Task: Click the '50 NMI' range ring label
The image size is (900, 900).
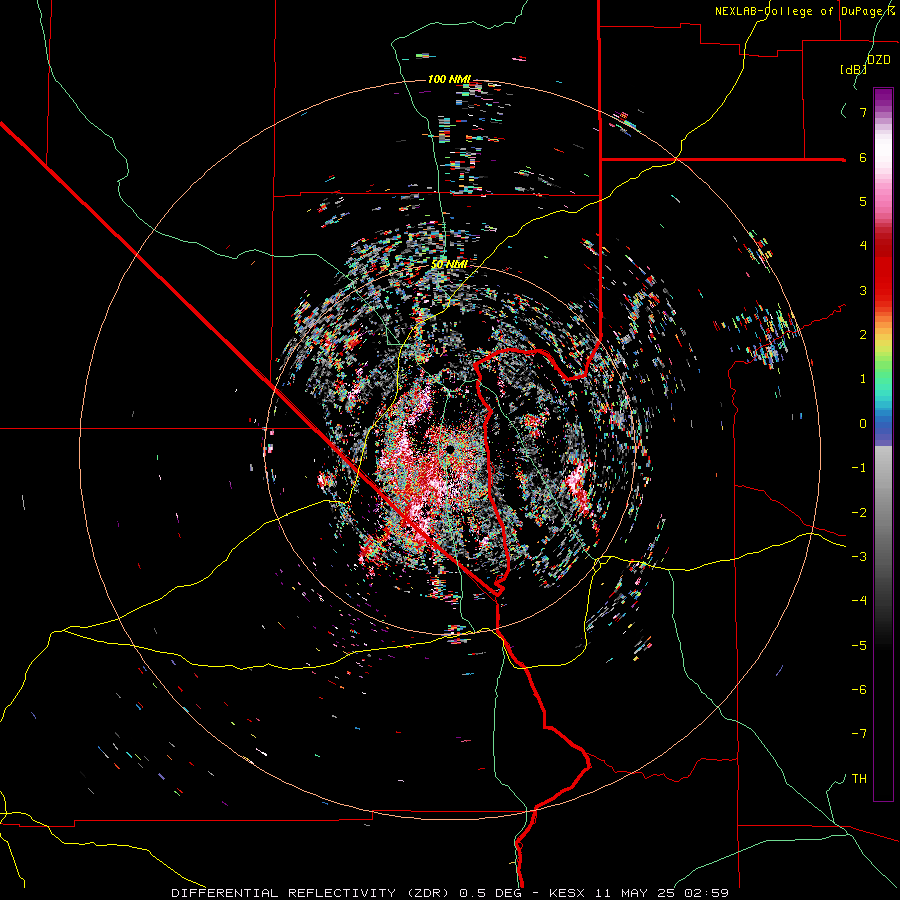Action: tap(449, 264)
